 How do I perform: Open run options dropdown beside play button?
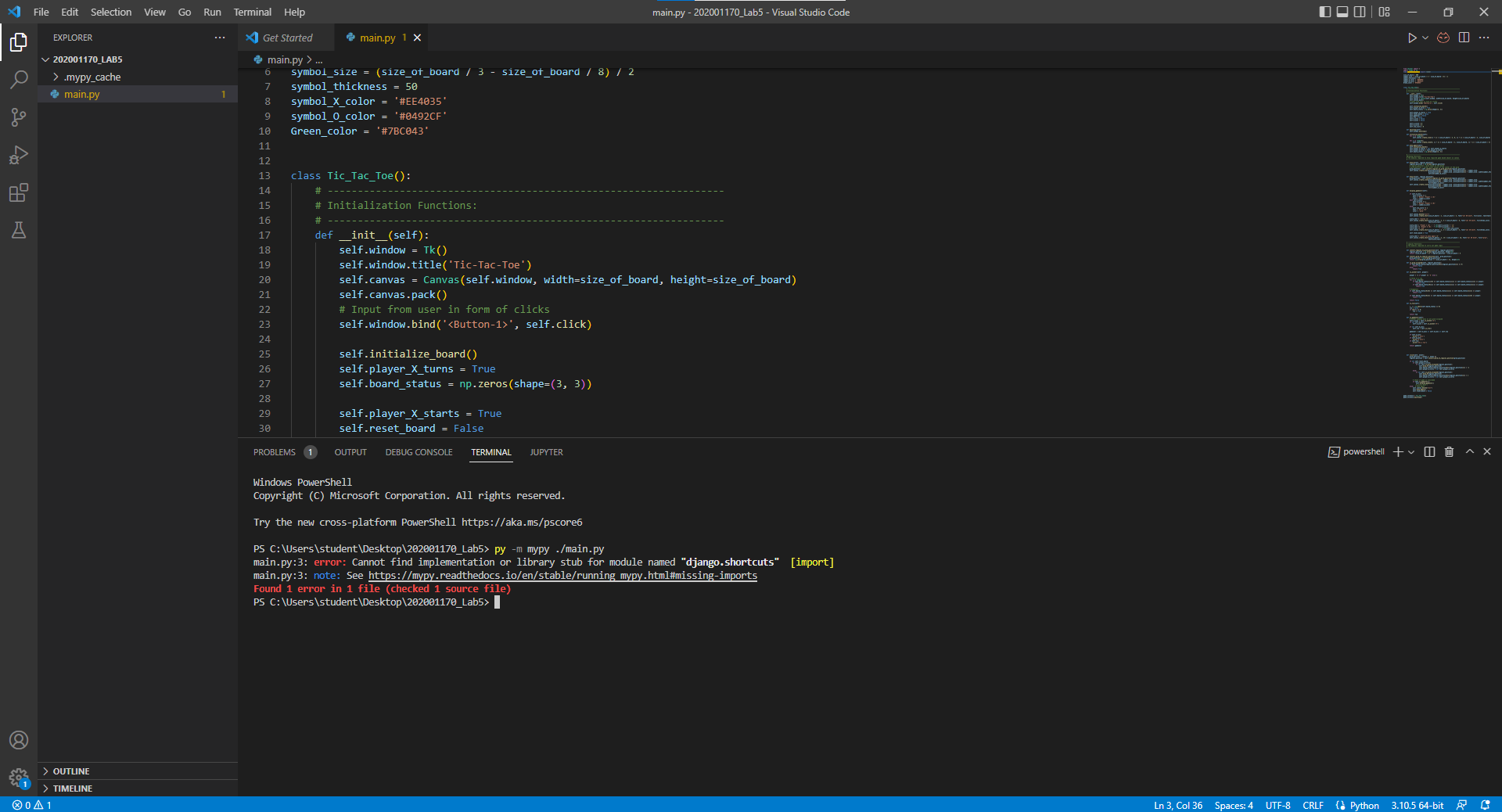[x=1425, y=38]
